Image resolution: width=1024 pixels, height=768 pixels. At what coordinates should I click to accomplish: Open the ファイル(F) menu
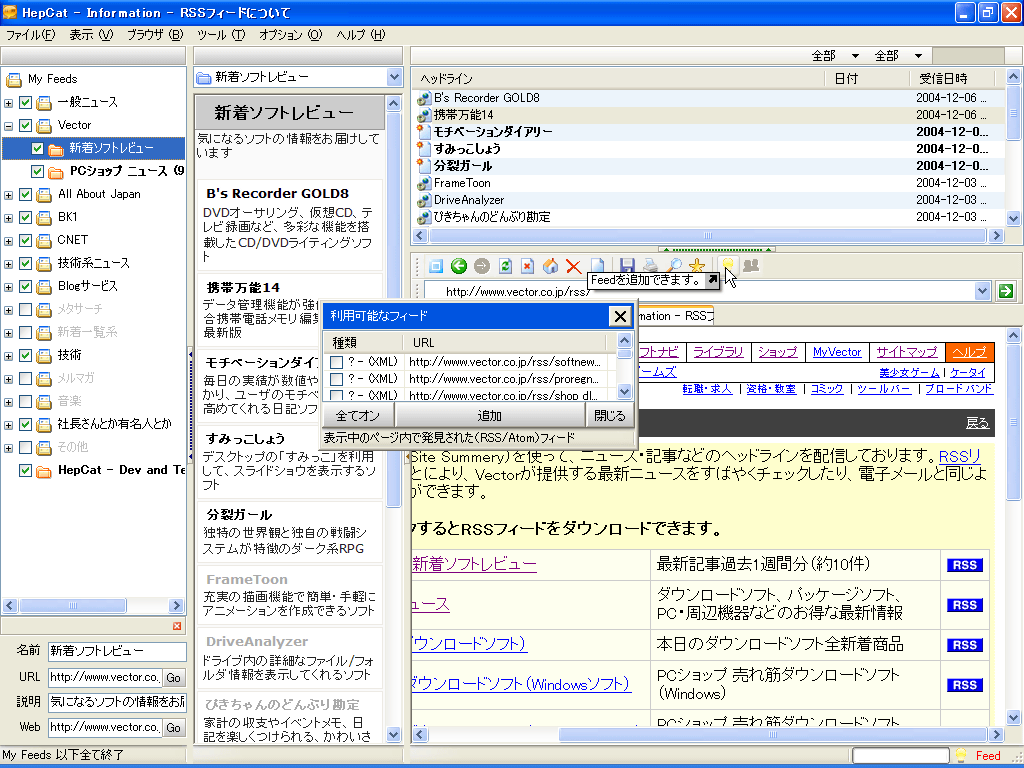30,35
